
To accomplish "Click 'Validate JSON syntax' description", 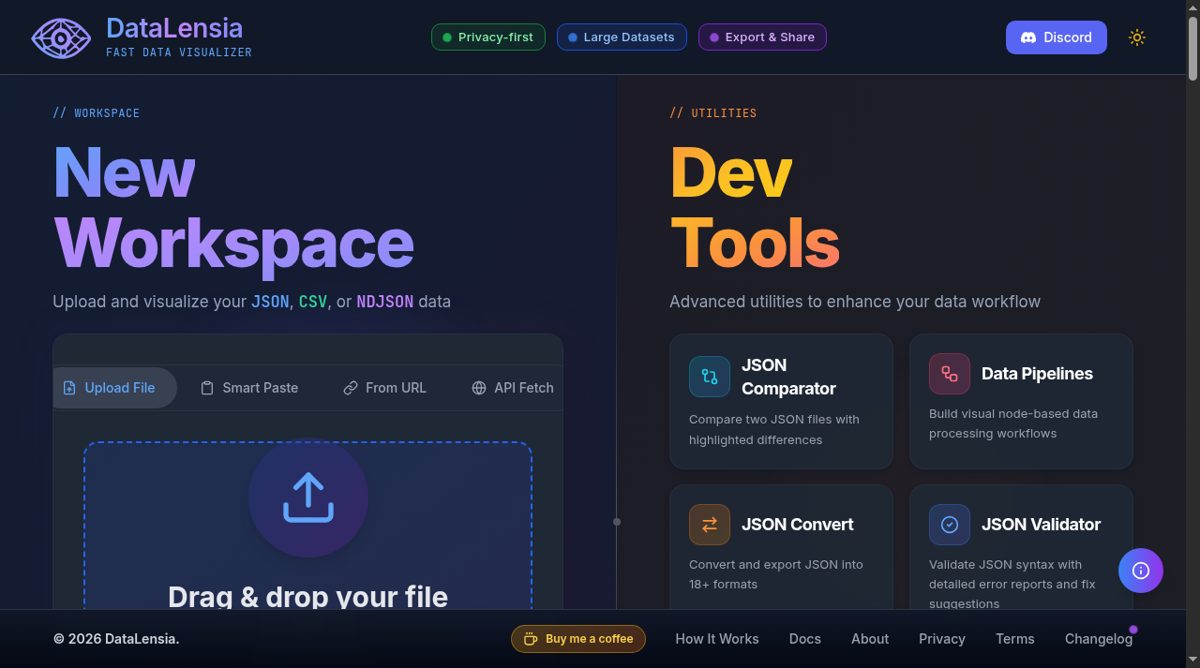I will point(1012,584).
